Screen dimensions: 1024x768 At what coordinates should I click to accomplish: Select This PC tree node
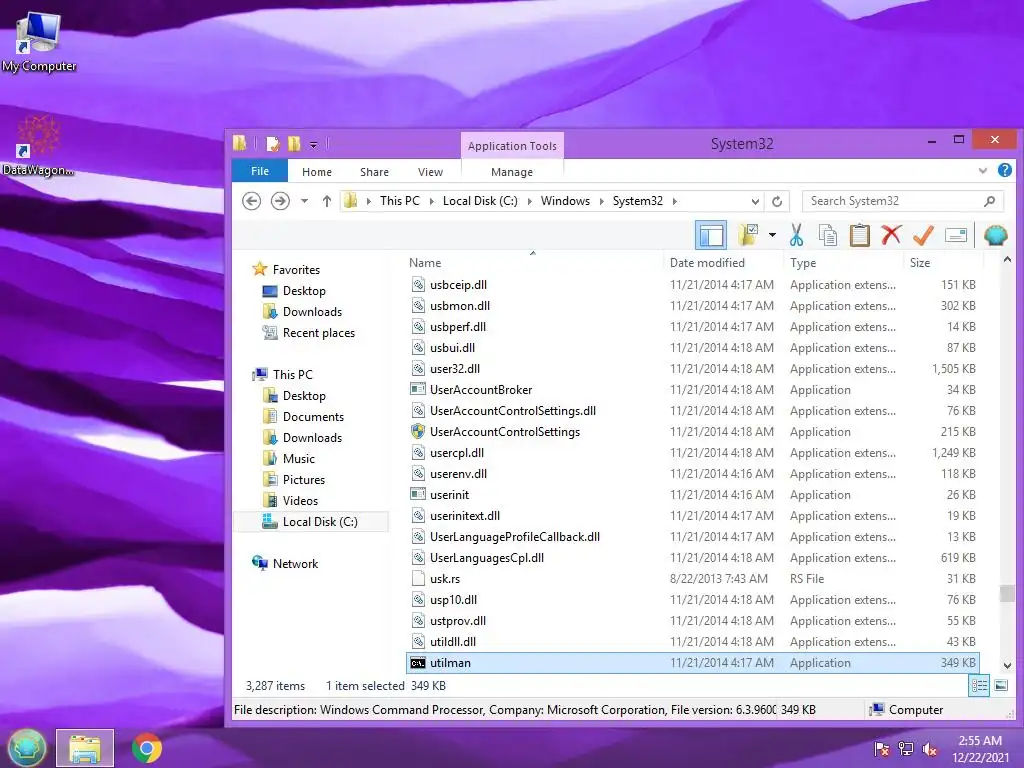tap(293, 375)
